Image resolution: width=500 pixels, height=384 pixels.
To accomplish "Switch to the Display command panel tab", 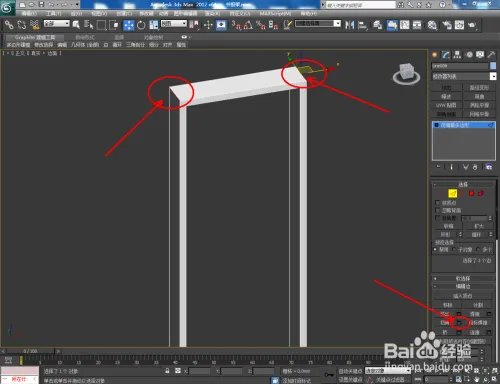I will (x=480, y=55).
